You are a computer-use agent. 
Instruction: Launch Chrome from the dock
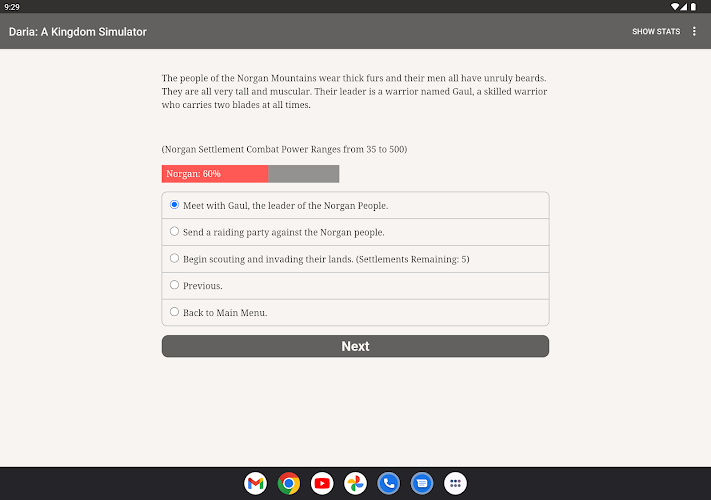pyautogui.click(x=289, y=483)
